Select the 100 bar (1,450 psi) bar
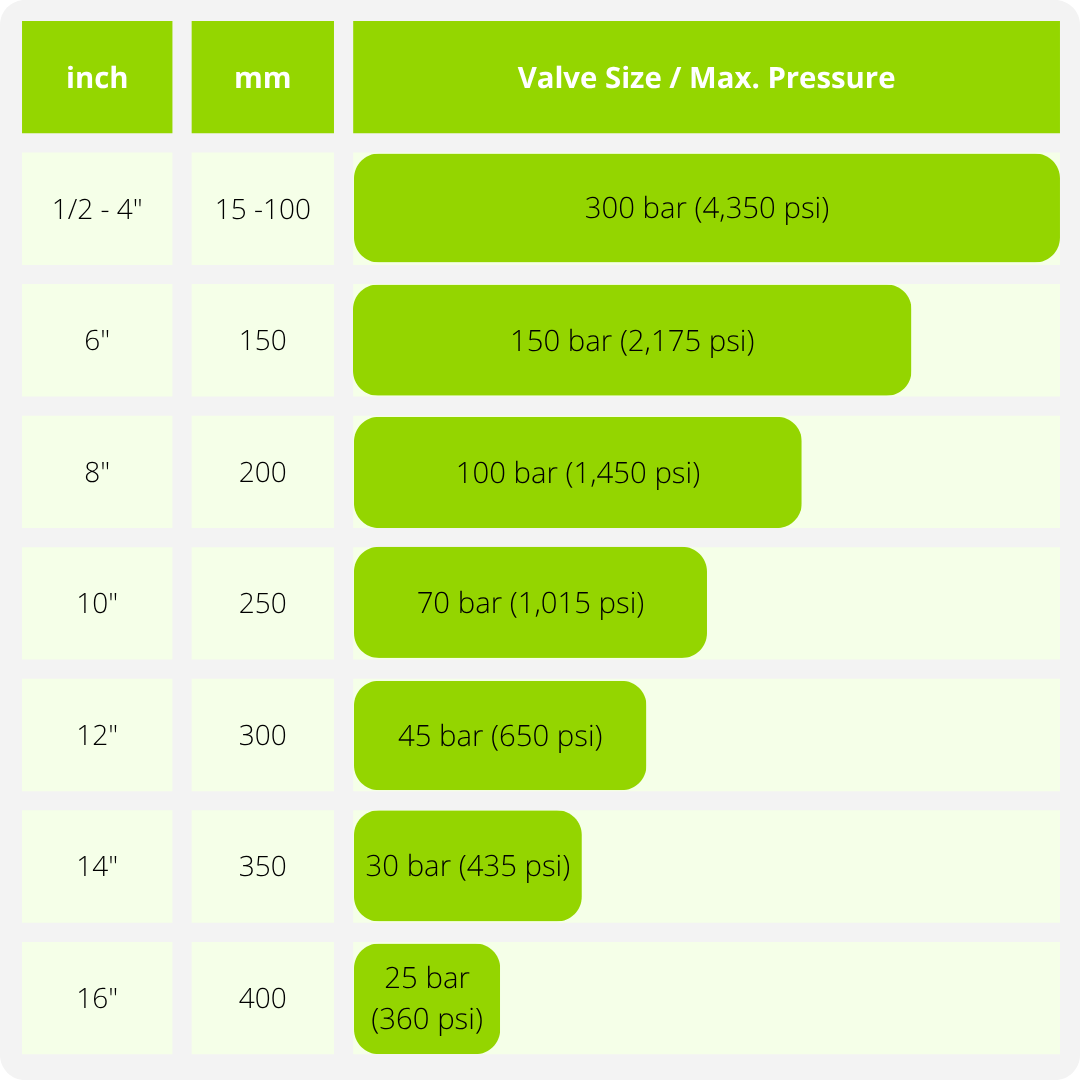1080x1080 pixels. [577, 472]
